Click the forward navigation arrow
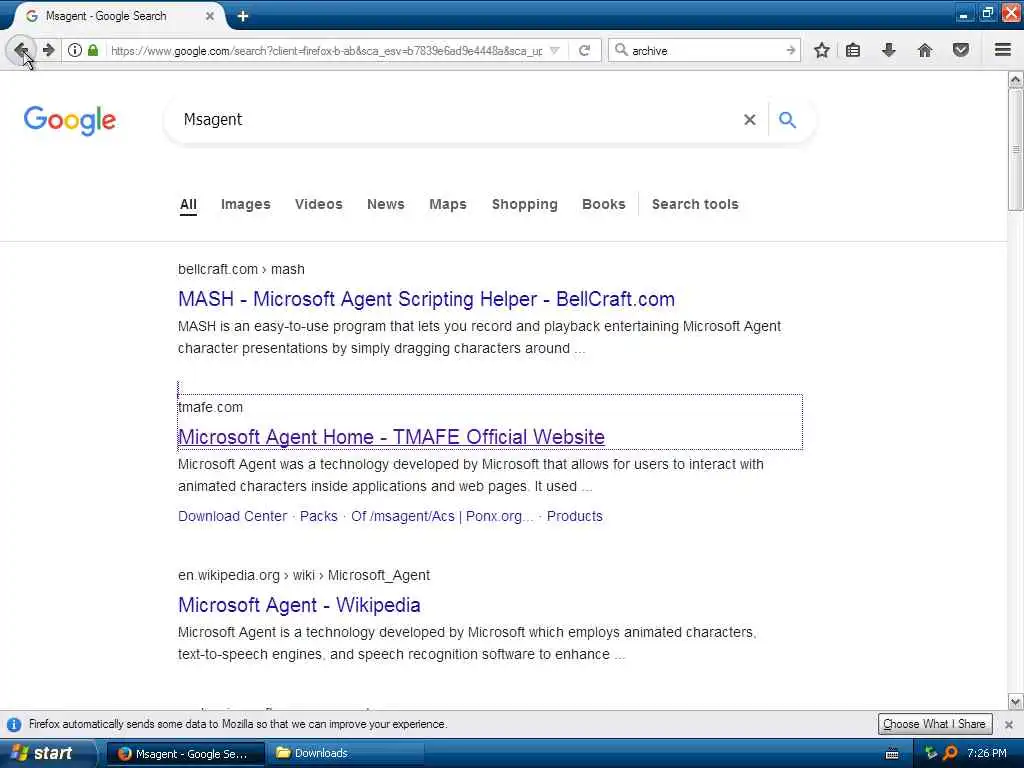Viewport: 1024px width, 768px height. click(x=48, y=50)
